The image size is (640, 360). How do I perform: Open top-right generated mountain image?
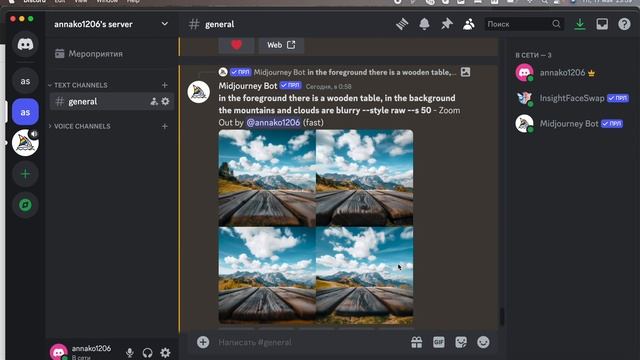[x=364, y=178]
